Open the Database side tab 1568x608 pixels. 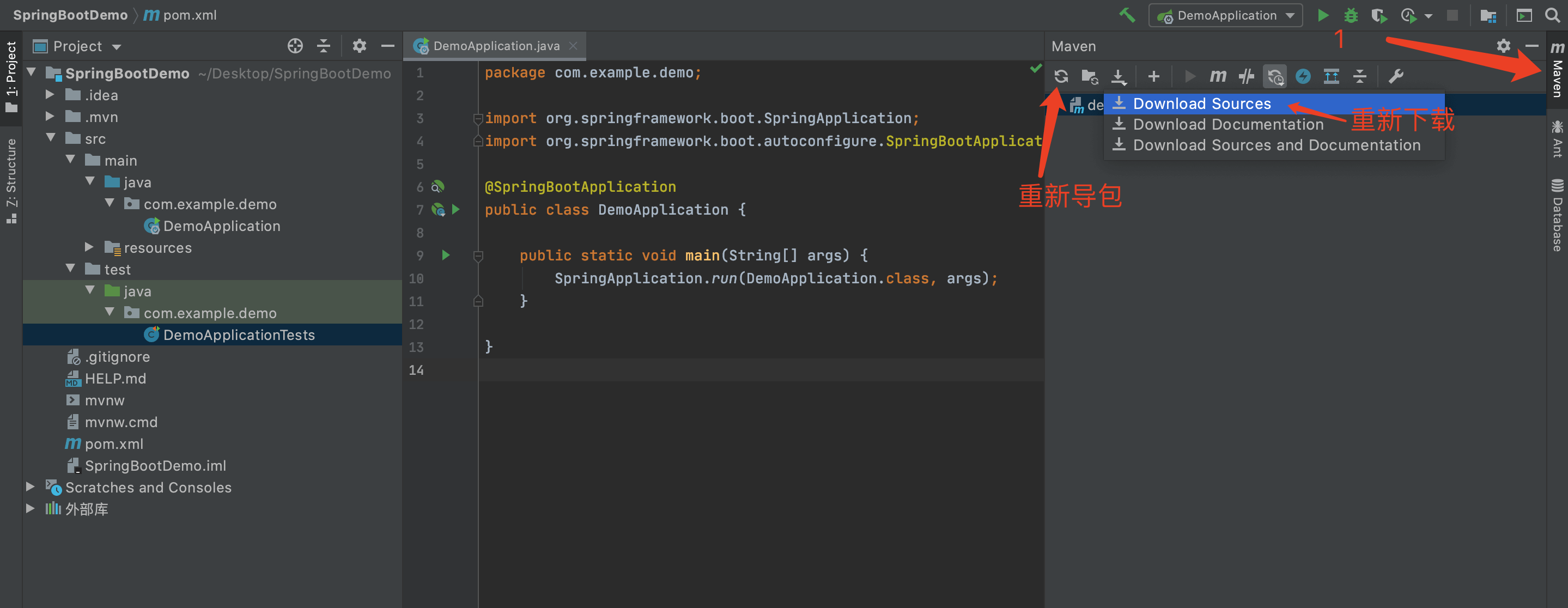click(x=1557, y=215)
